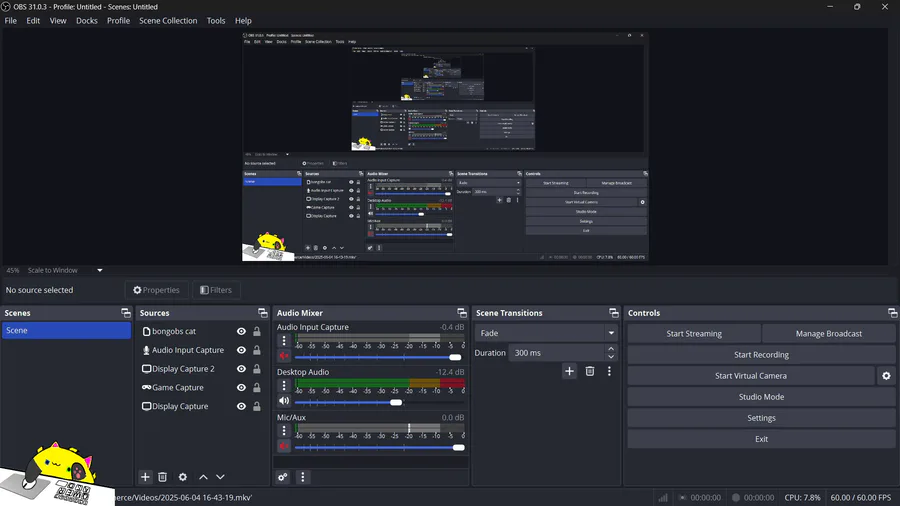
Task: Open preview Scale to Window dropdown
Action: pyautogui.click(x=99, y=270)
